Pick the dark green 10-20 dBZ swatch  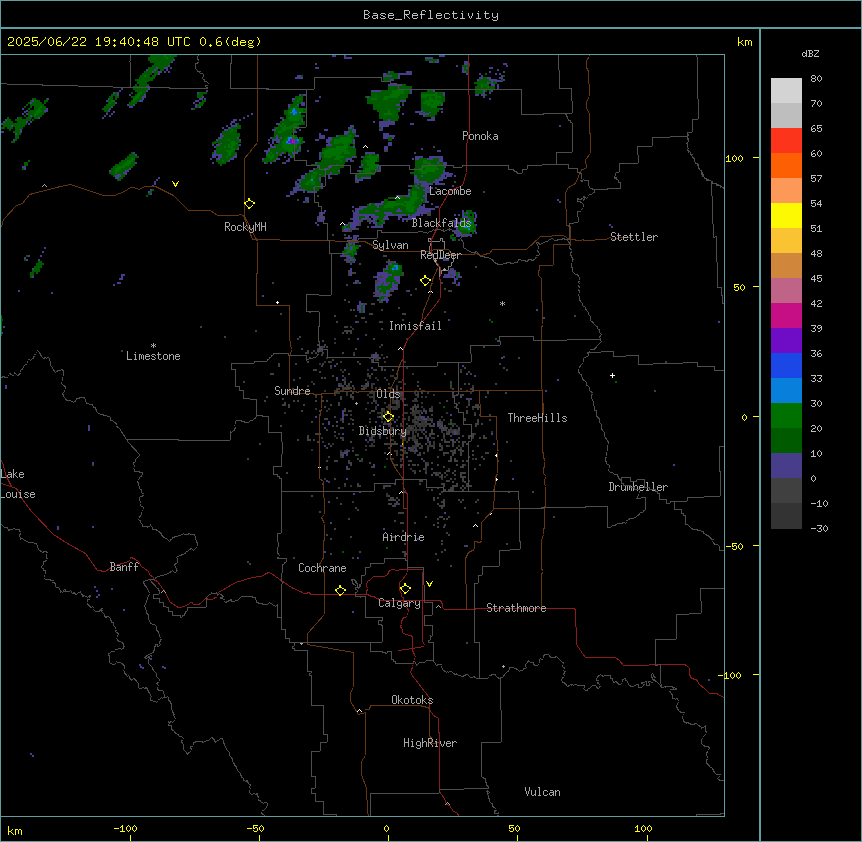pos(786,441)
